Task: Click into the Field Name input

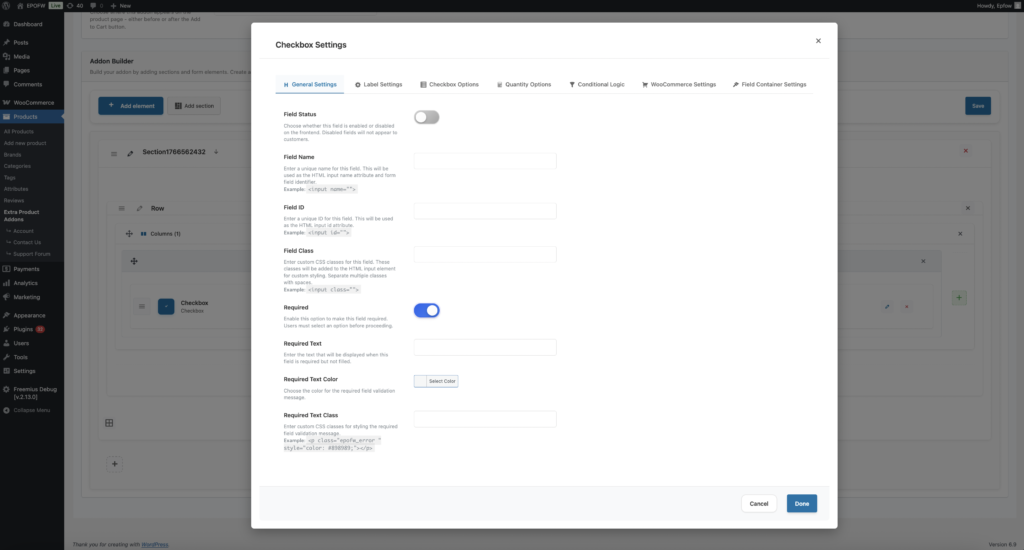Action: (485, 161)
